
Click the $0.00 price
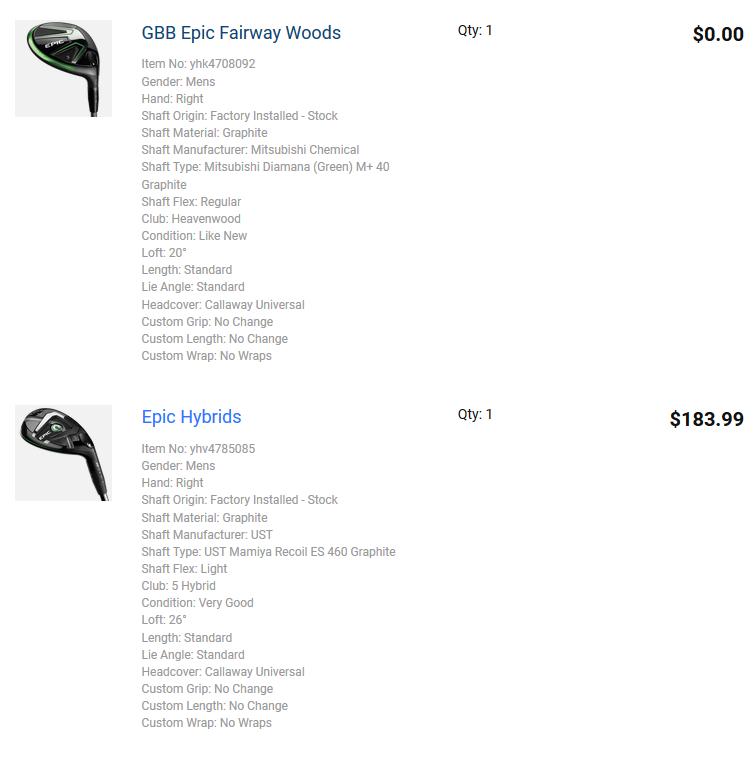click(717, 35)
